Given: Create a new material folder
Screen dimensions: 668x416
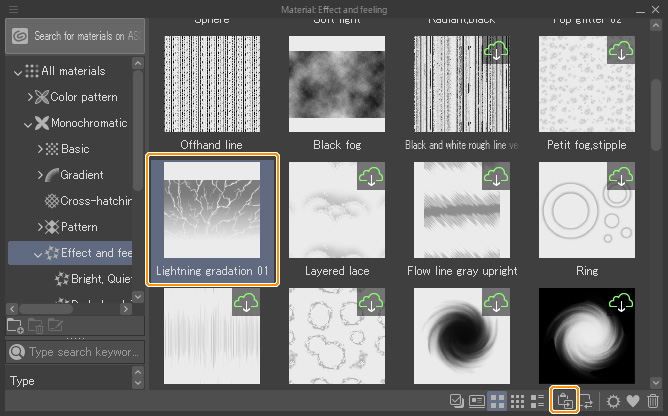Looking at the screenshot, I should pyautogui.click(x=15, y=325).
